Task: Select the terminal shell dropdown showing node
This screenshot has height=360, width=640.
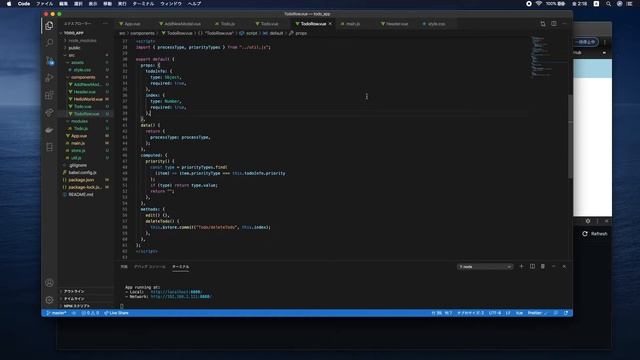Action: point(485,267)
